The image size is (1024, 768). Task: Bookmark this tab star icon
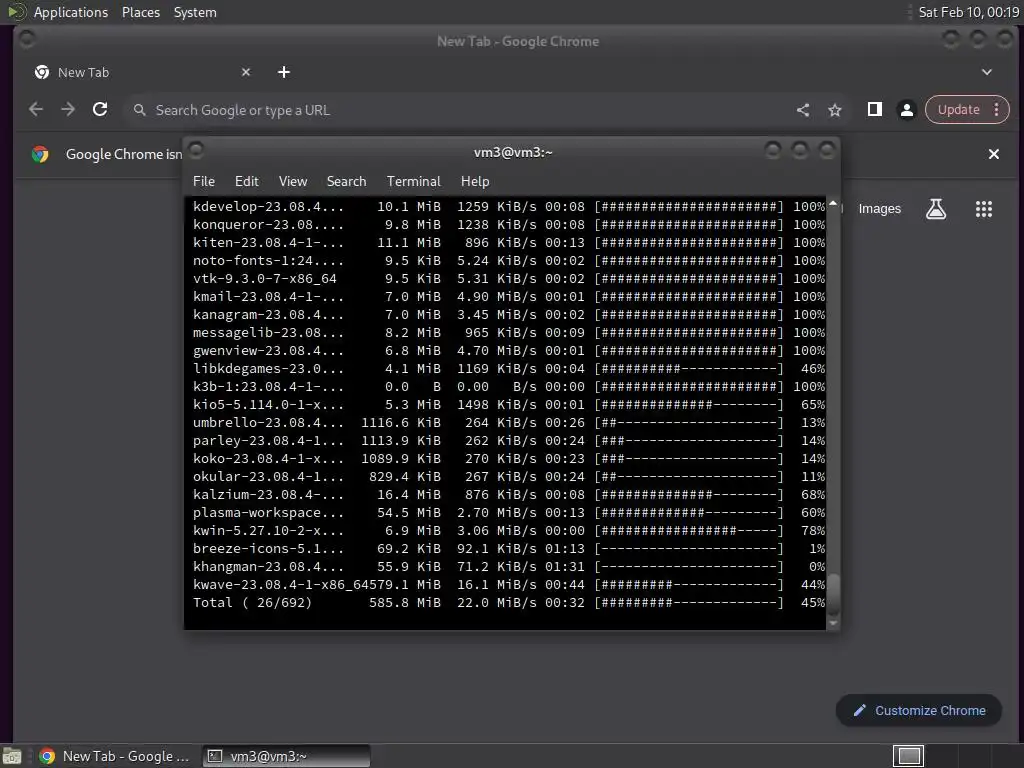(x=835, y=110)
